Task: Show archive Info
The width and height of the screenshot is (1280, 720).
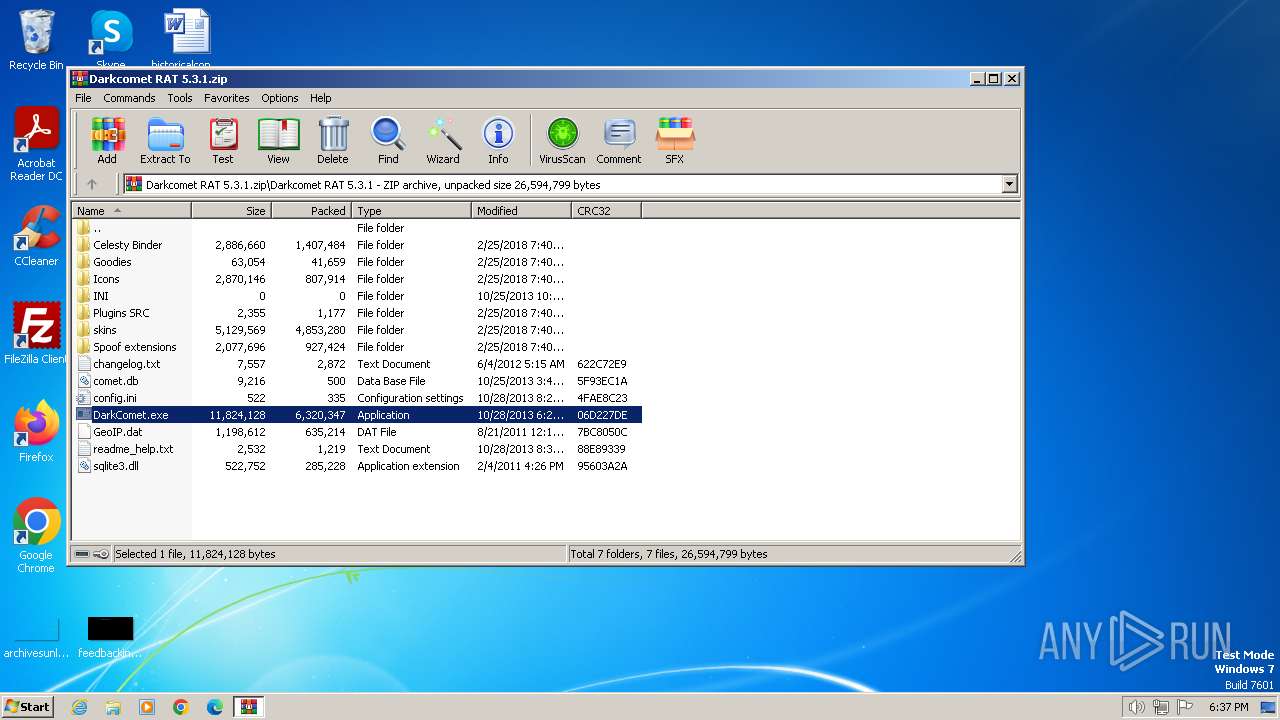Action: (x=498, y=140)
